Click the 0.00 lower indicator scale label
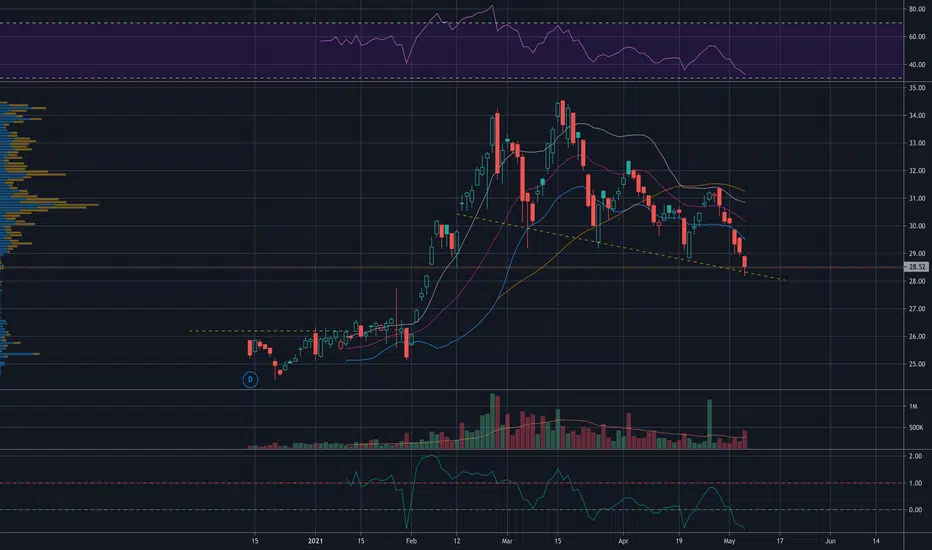932x550 pixels. 916,510
